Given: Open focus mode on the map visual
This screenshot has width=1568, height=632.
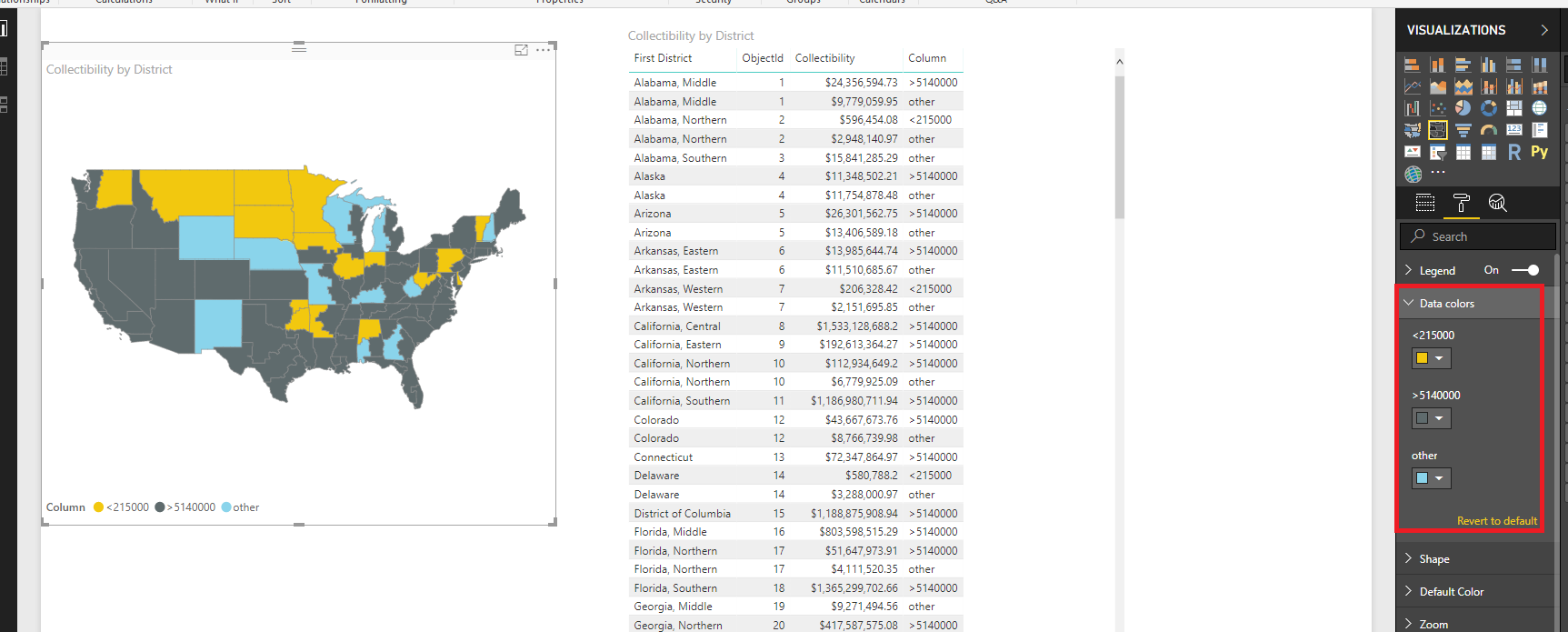Looking at the screenshot, I should coord(521,50).
